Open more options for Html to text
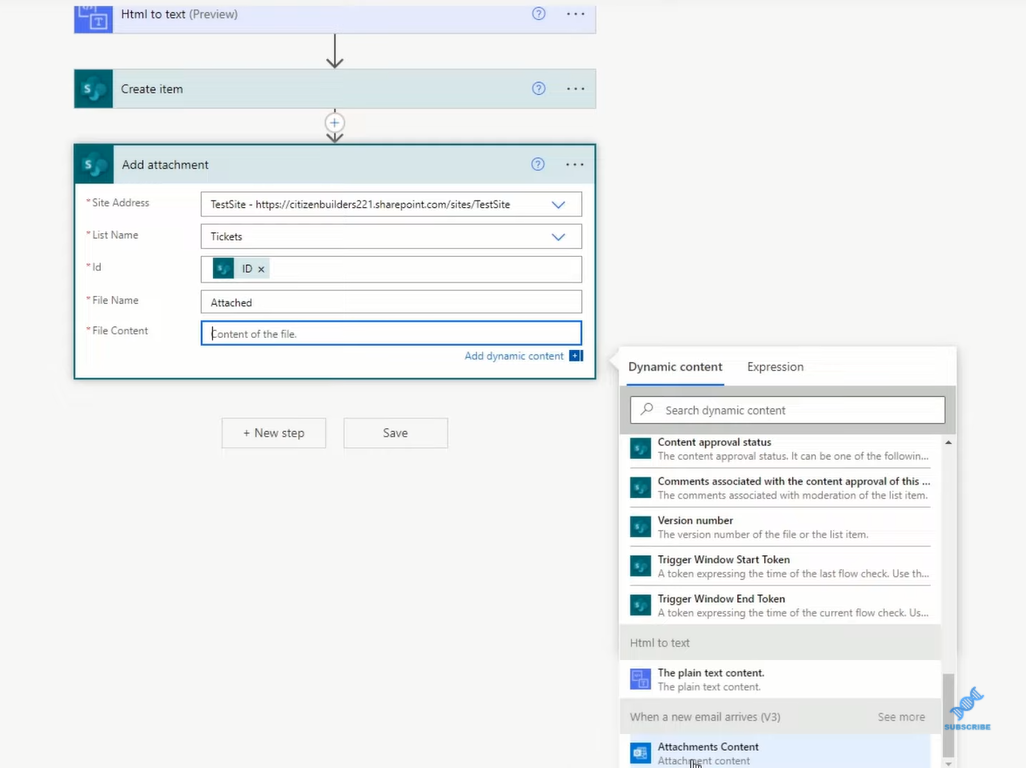Viewport: 1026px width, 768px height. [x=575, y=14]
